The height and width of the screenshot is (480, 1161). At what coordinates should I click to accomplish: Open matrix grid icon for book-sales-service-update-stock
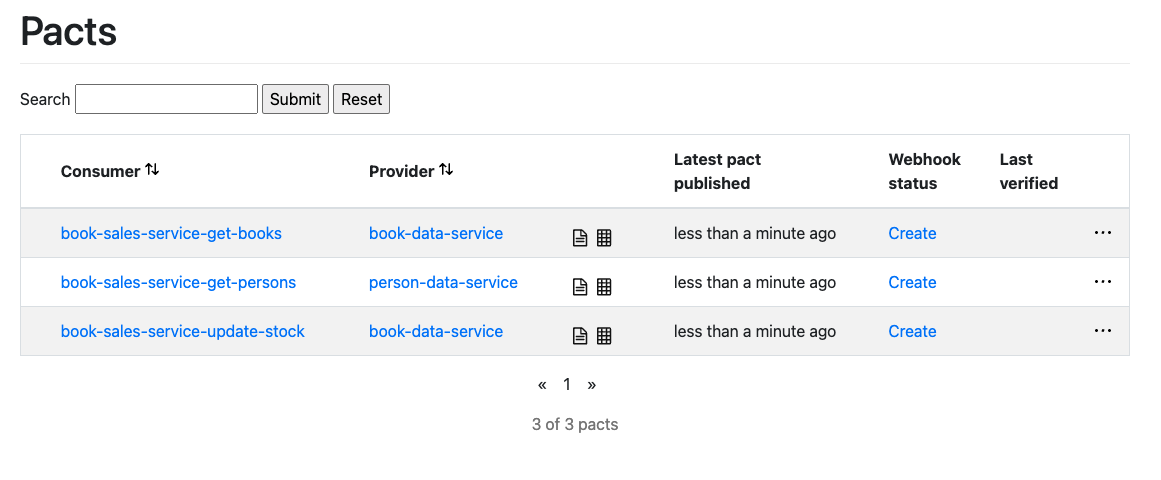pos(604,336)
